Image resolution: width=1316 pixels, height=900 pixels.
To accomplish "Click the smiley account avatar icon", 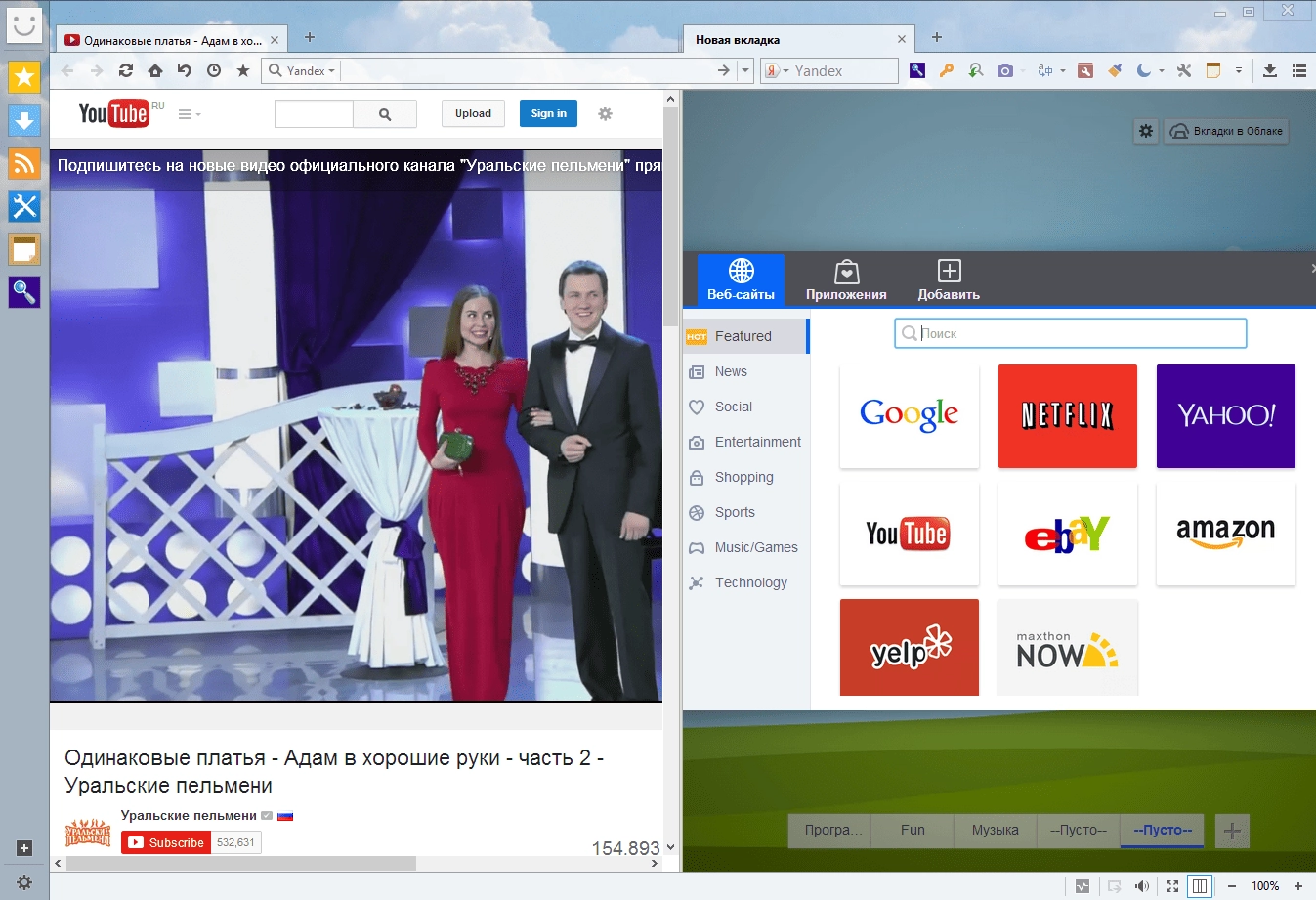I will (x=24, y=23).
